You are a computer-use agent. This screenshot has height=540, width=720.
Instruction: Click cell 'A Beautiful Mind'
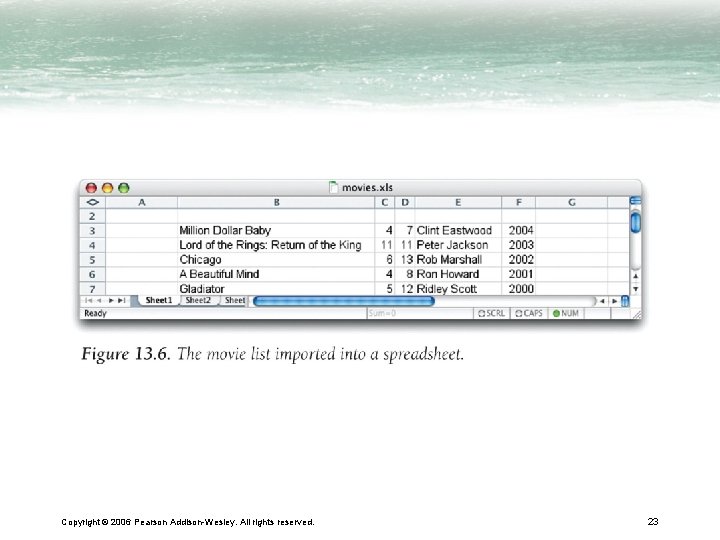pyautogui.click(x=276, y=275)
